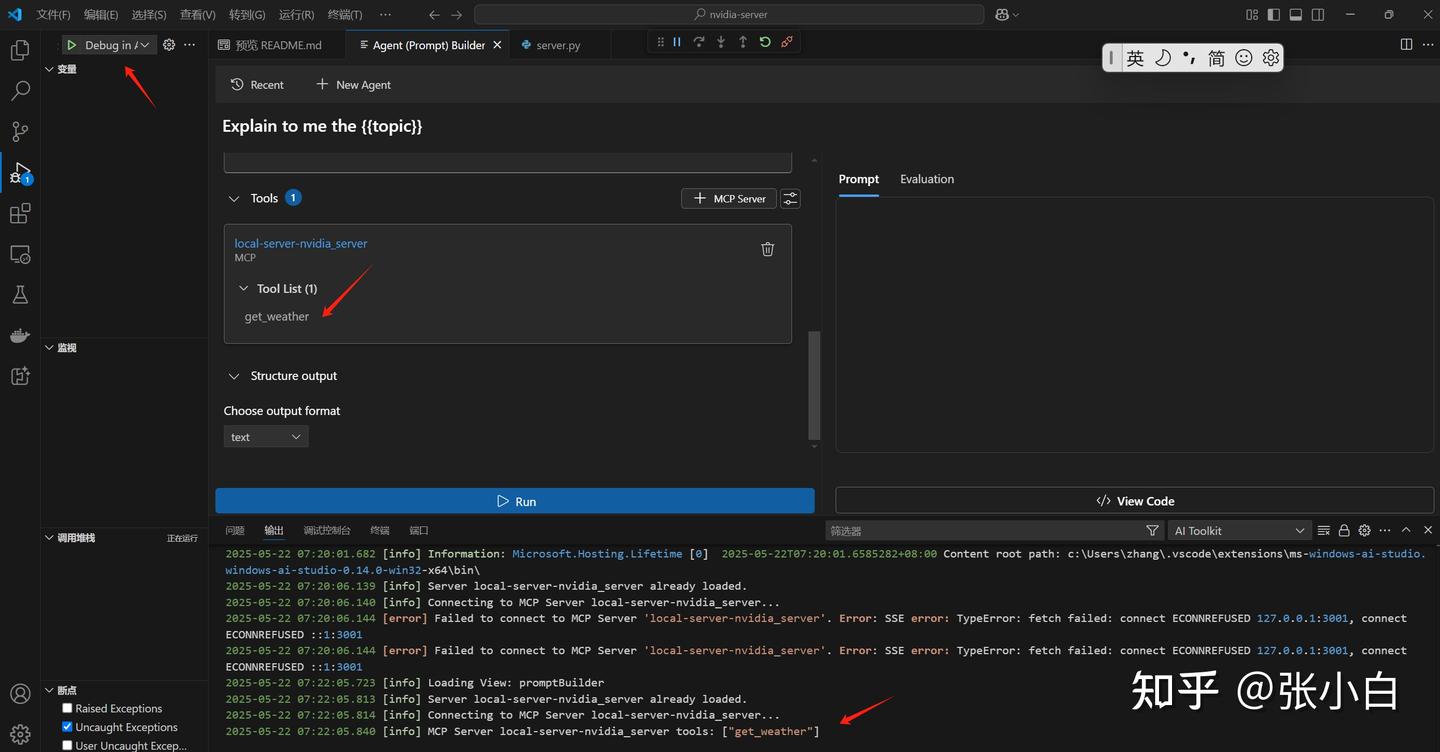Open the Testing flask icon view
This screenshot has width=1440, height=752.
(x=20, y=295)
